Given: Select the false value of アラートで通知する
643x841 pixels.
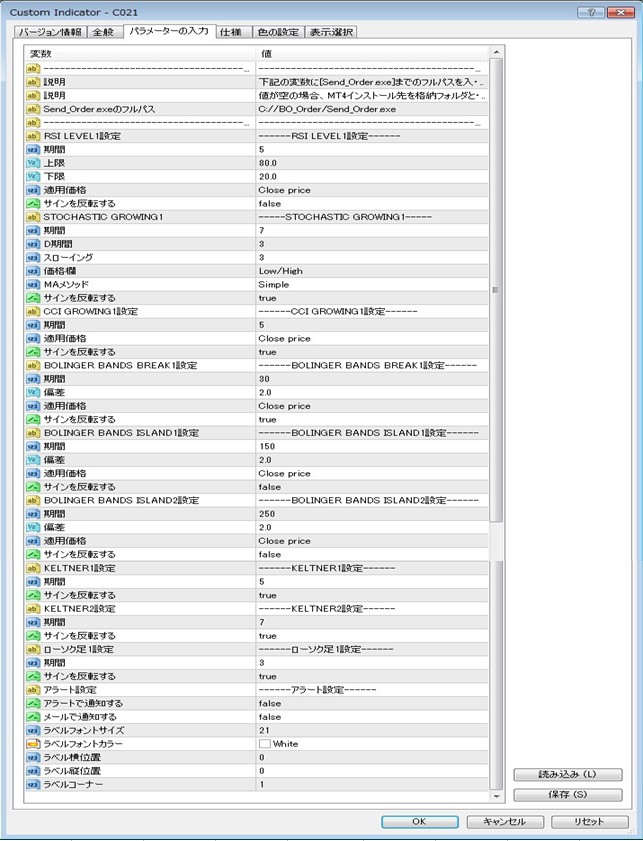Looking at the screenshot, I should tap(270, 703).
